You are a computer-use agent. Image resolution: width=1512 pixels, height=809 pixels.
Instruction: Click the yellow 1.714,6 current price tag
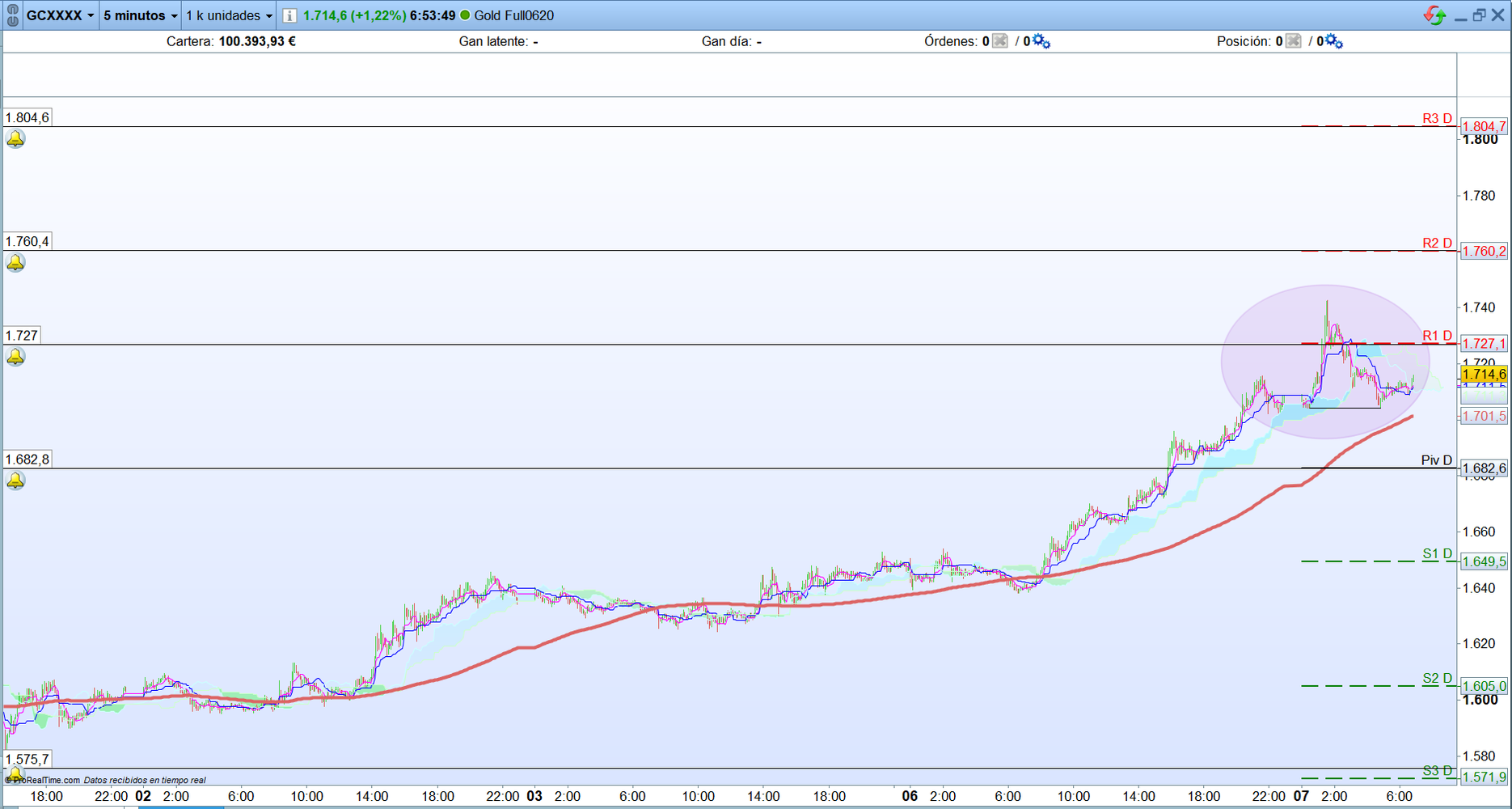point(1484,374)
